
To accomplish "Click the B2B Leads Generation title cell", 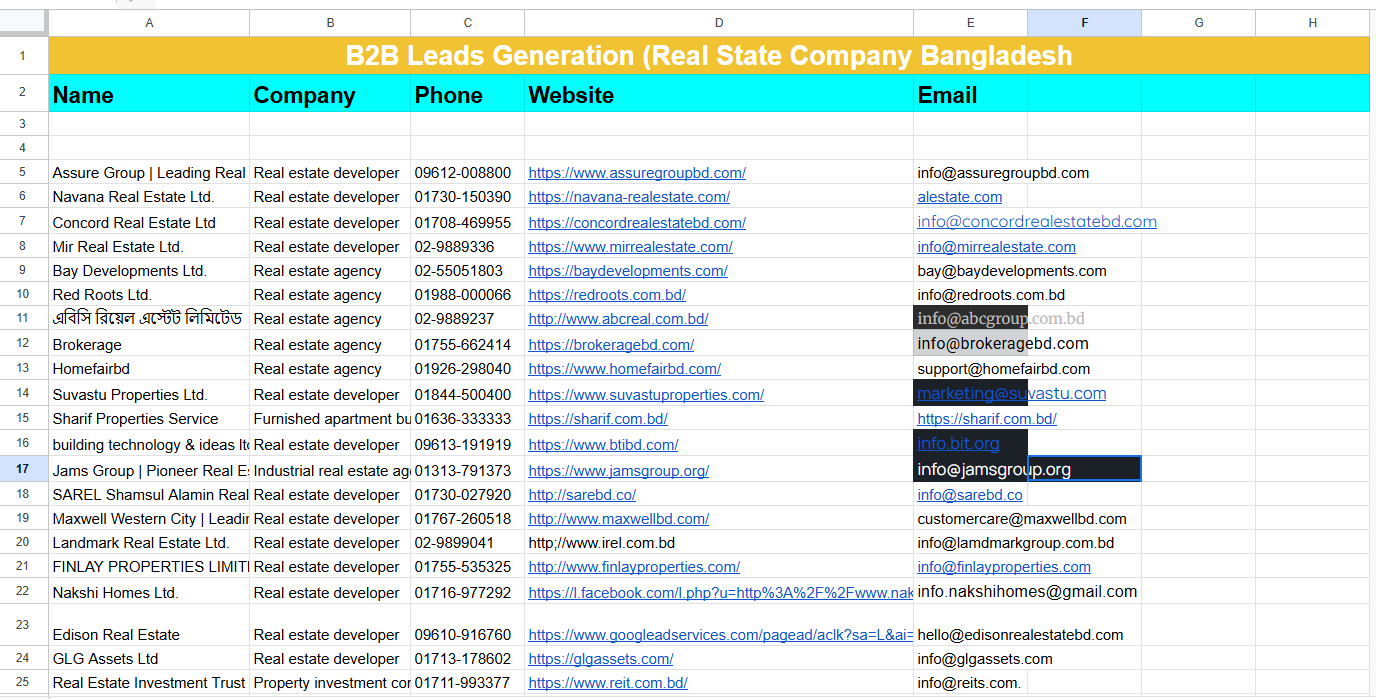I will [709, 55].
